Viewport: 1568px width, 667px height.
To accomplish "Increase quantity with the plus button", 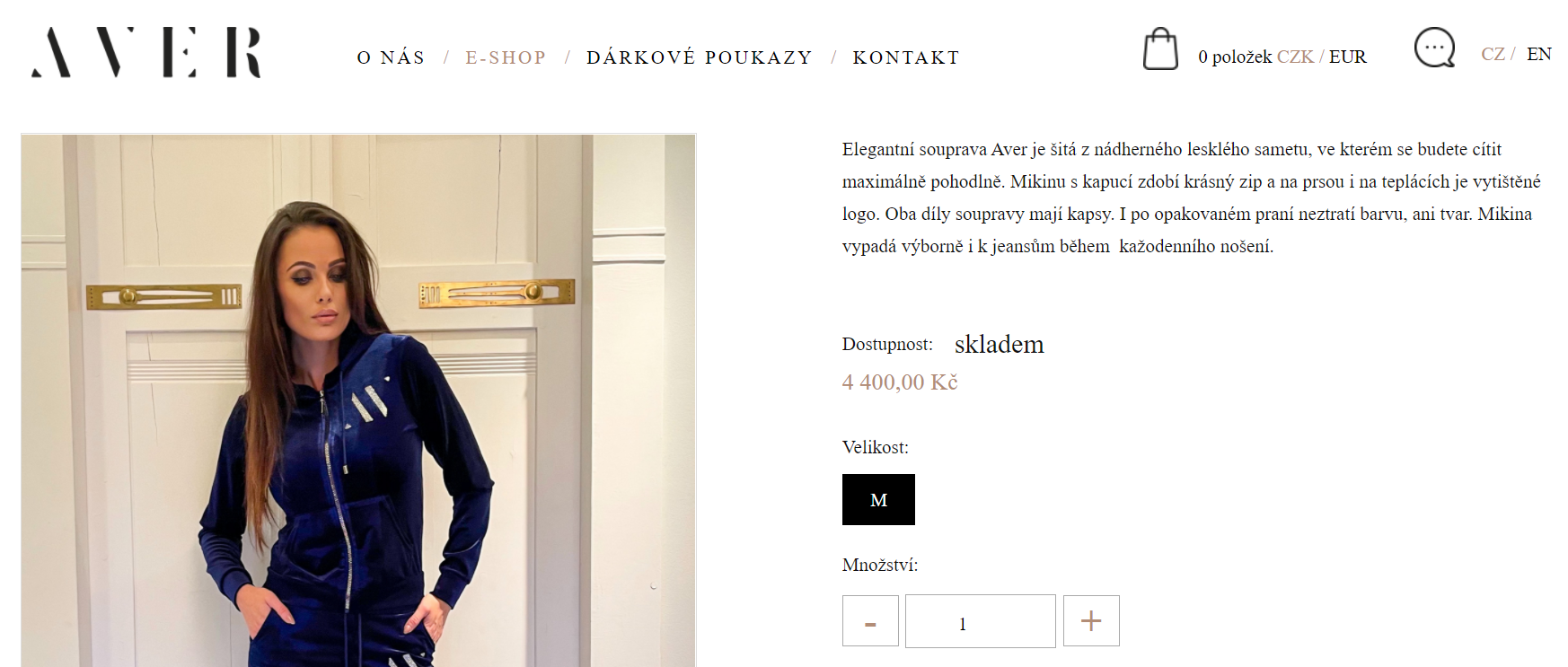I will point(1091,620).
